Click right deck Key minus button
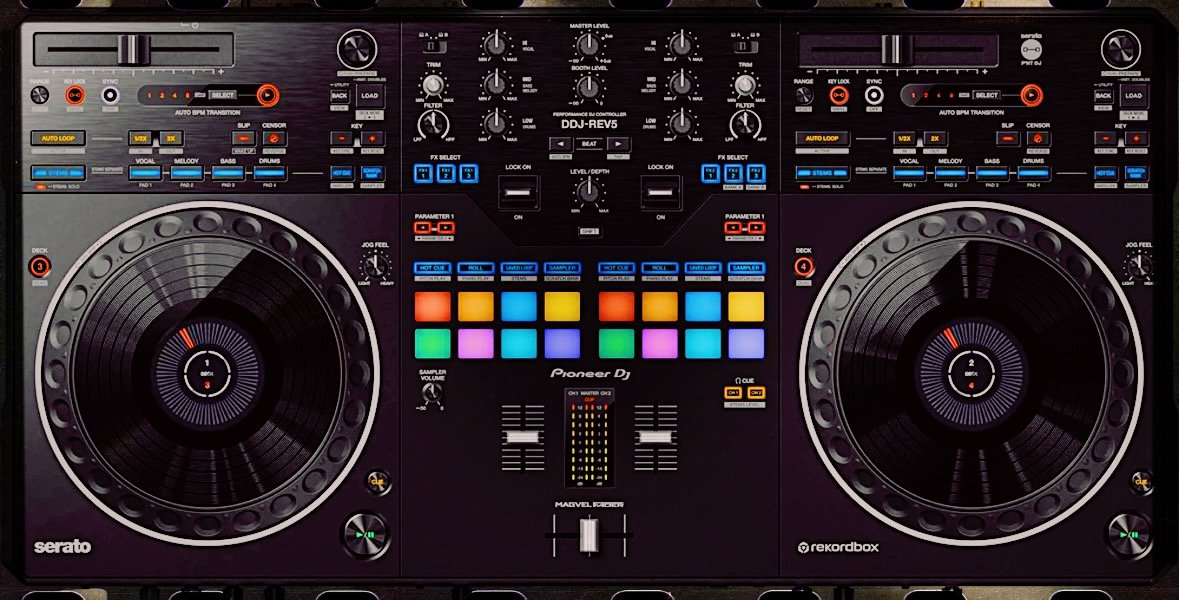Screen dimensions: 1179x600 [x=1105, y=138]
